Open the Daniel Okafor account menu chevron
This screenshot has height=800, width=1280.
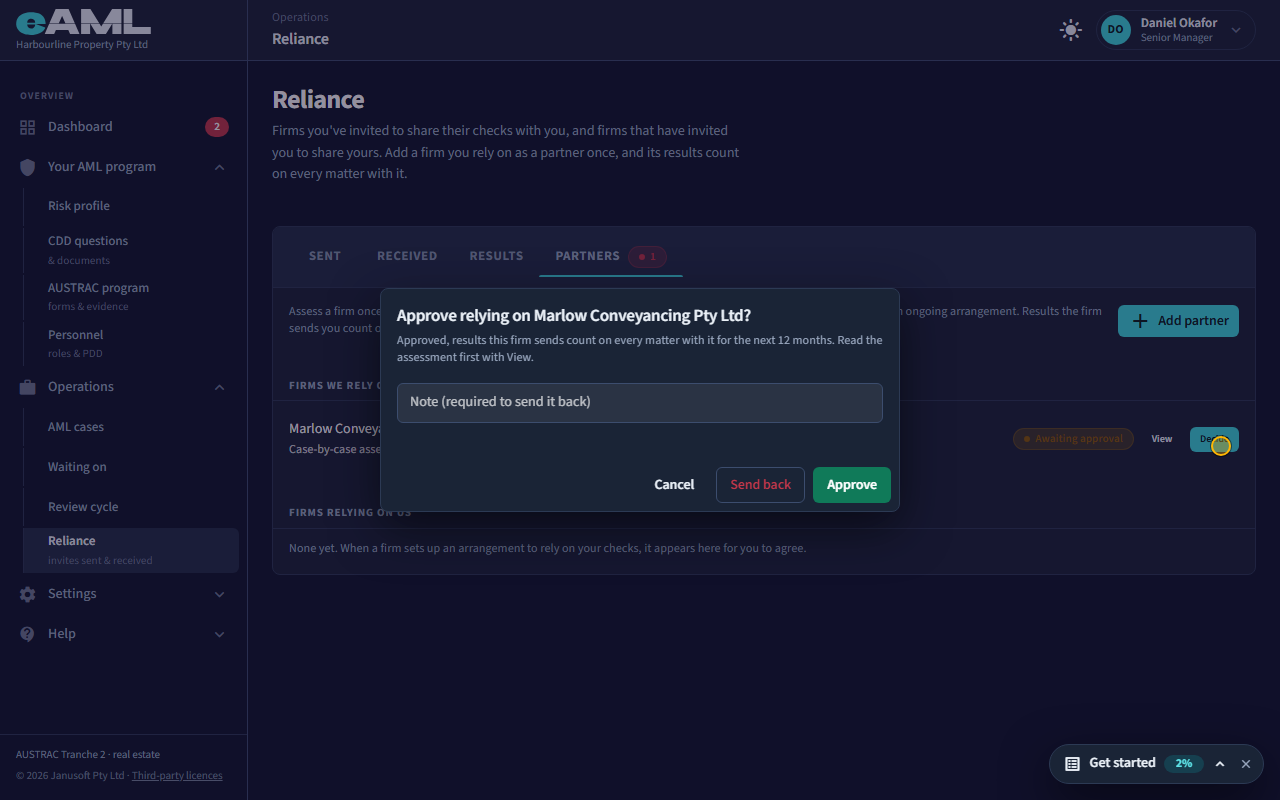[x=1236, y=30]
